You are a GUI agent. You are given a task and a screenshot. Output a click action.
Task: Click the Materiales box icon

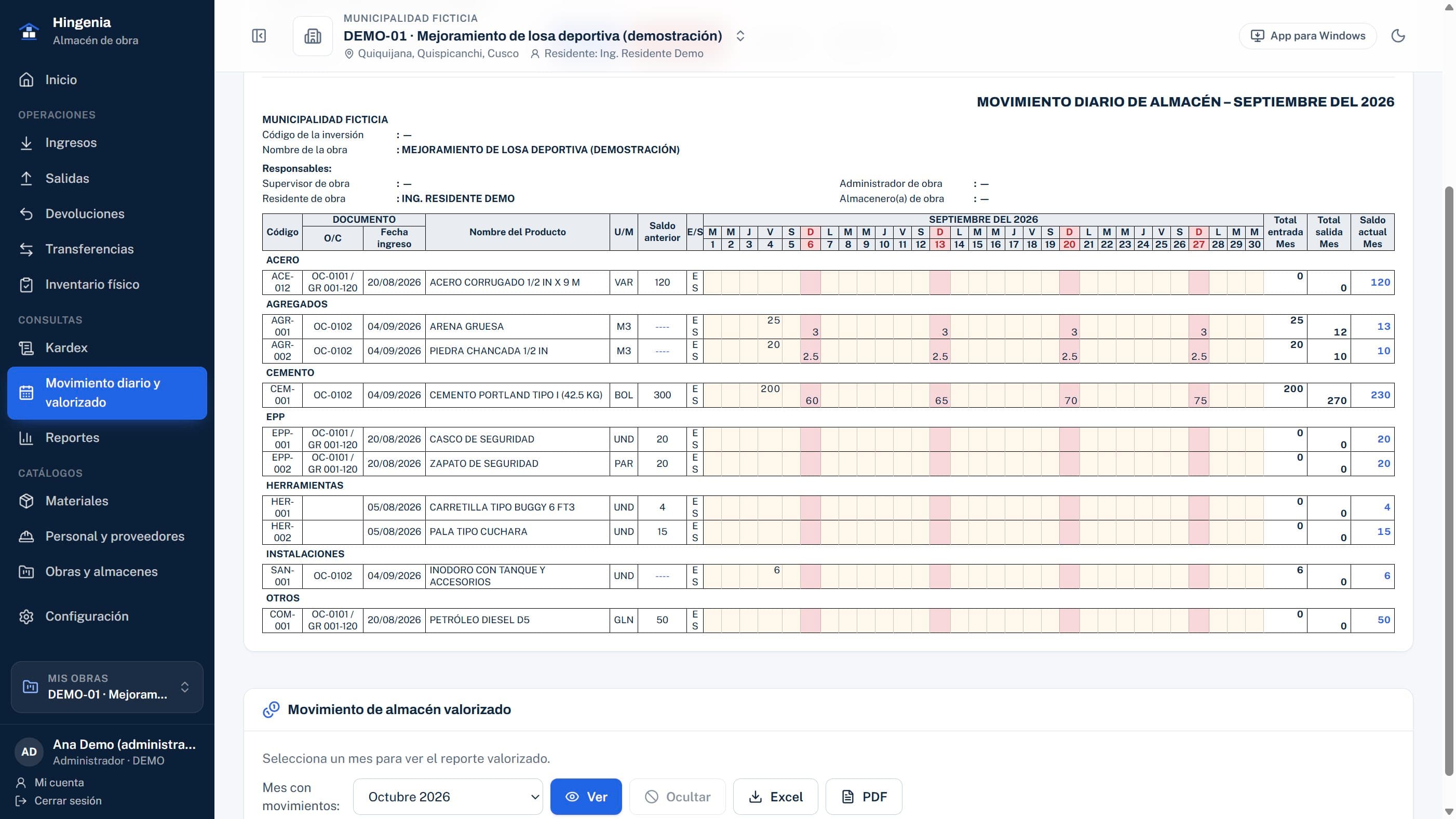tap(26, 501)
